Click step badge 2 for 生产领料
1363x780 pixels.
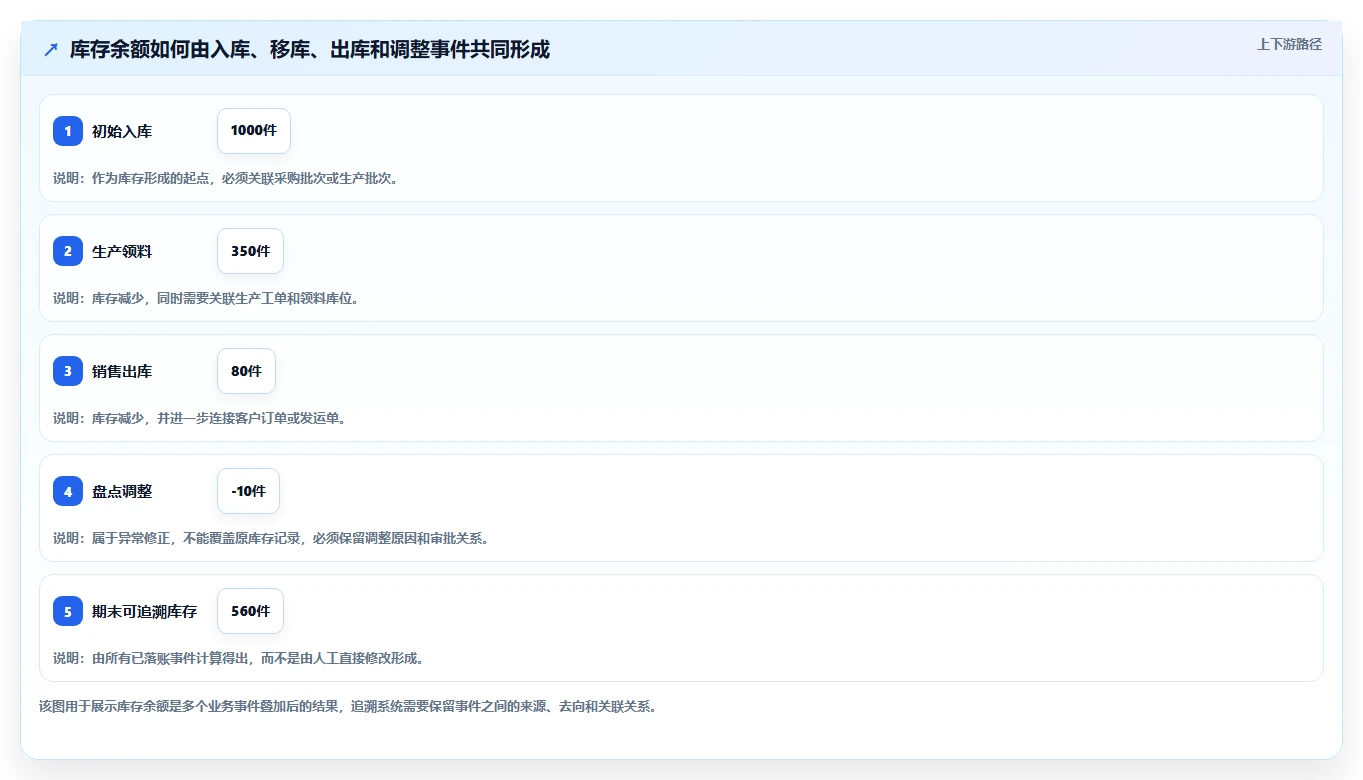[68, 251]
